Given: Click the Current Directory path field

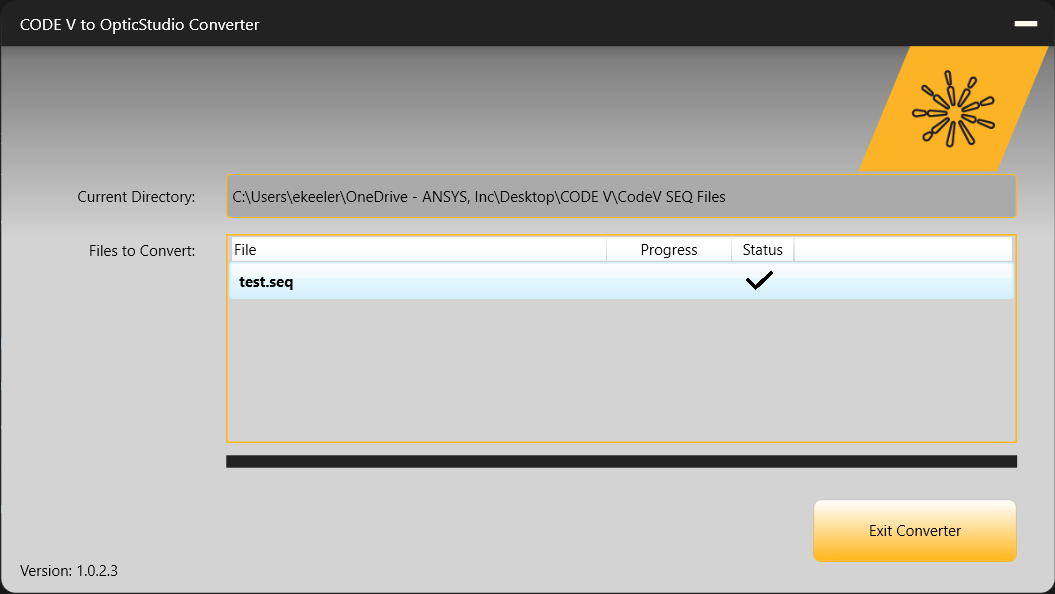Looking at the screenshot, I should click(620, 196).
